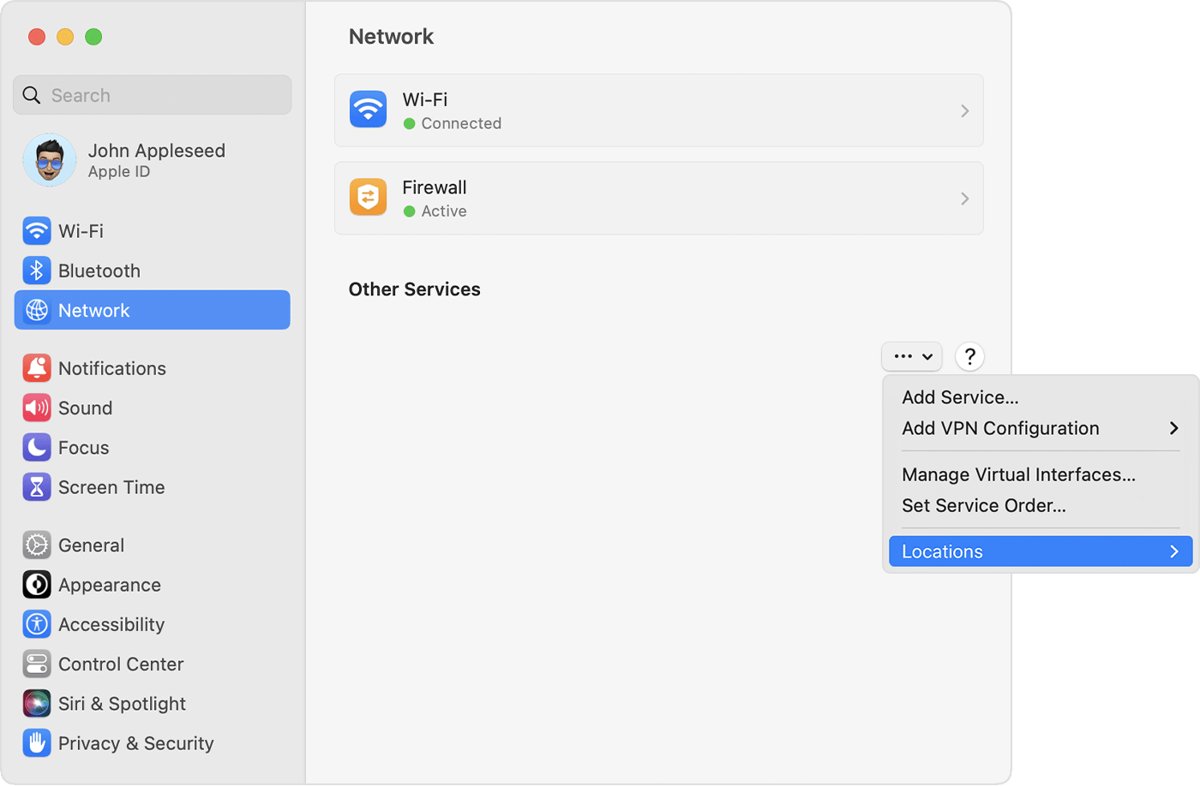Click John Appleseed's avatar picture

click(x=50, y=160)
